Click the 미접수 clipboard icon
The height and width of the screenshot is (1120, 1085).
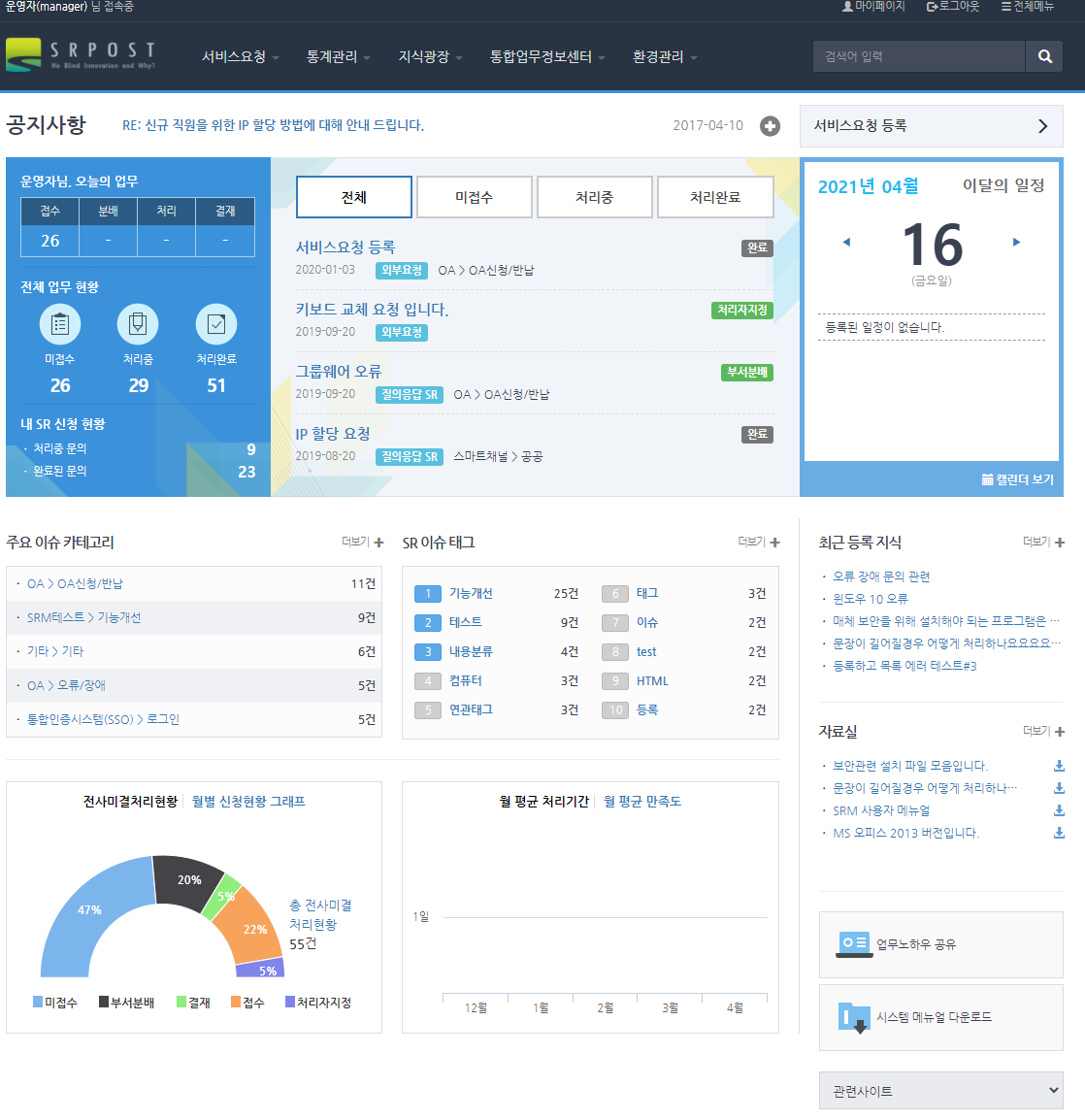click(60, 324)
